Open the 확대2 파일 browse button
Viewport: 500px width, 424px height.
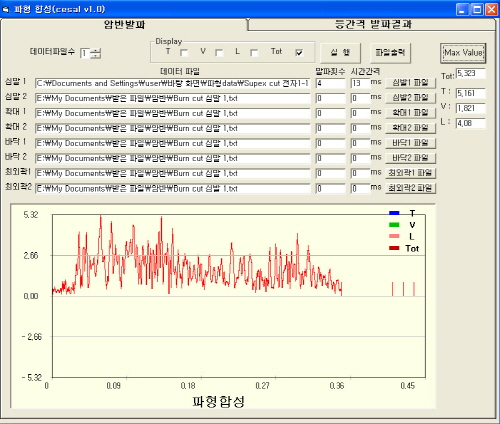(x=410, y=128)
